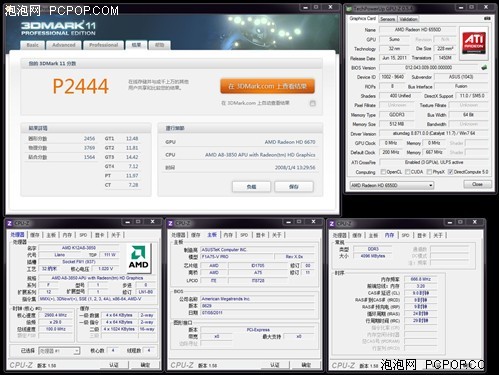
Task: Toggle automatic view results on 3DMark.com checkbox
Action: (312, 103)
